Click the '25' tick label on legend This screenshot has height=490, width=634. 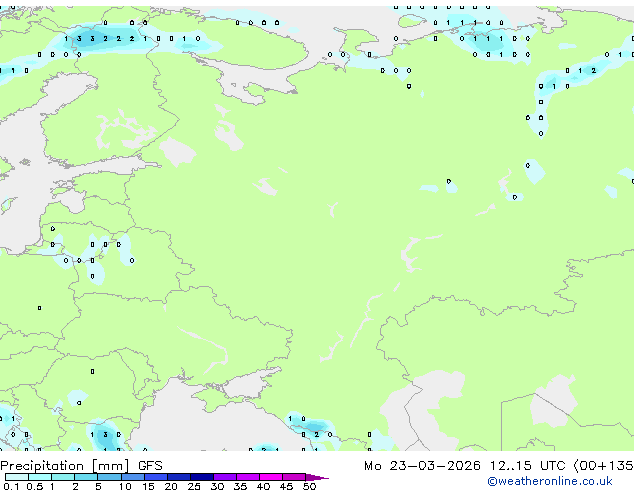194,486
